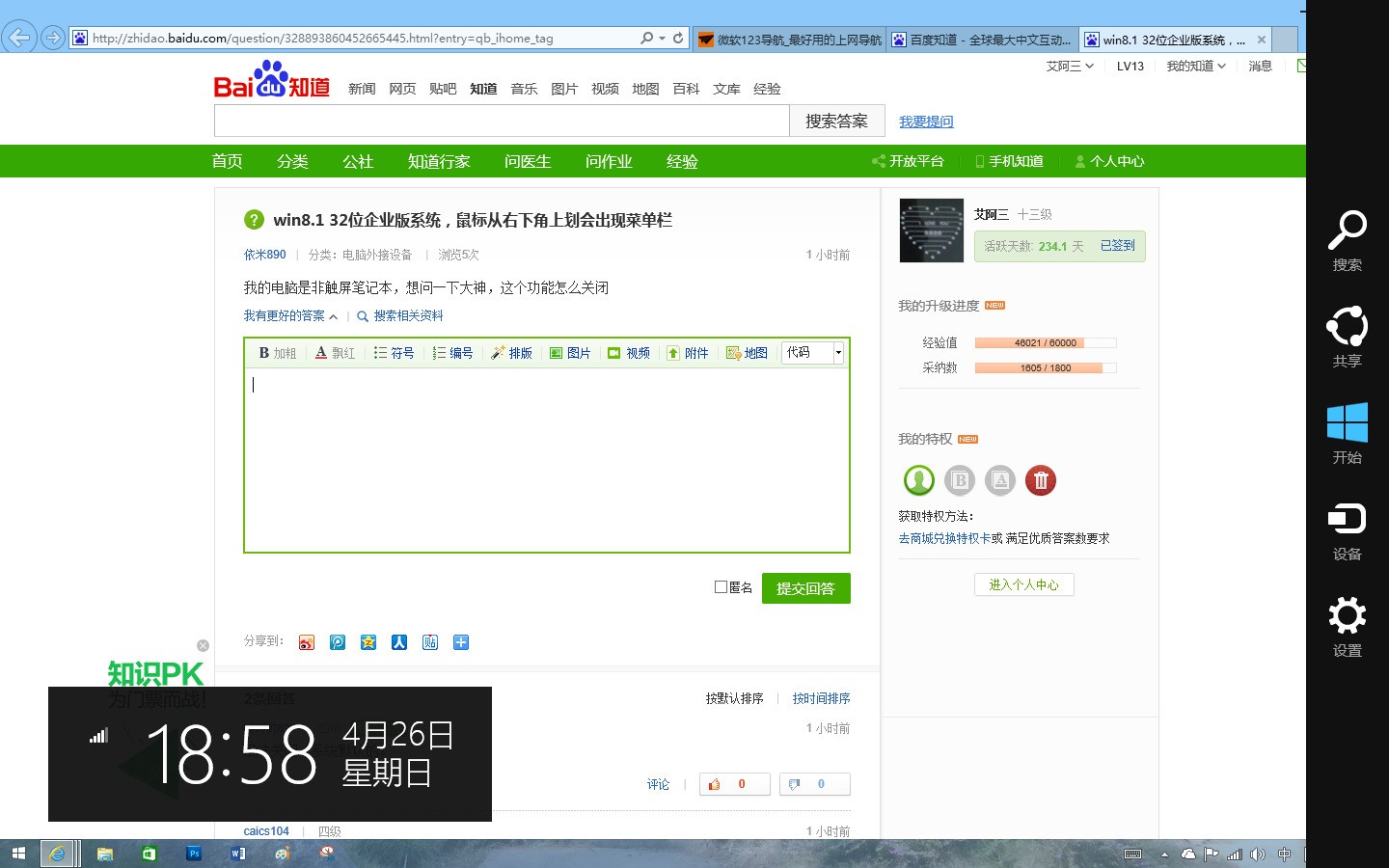Close the 知识PK floating ad
This screenshot has height=868, width=1389.
(x=203, y=645)
